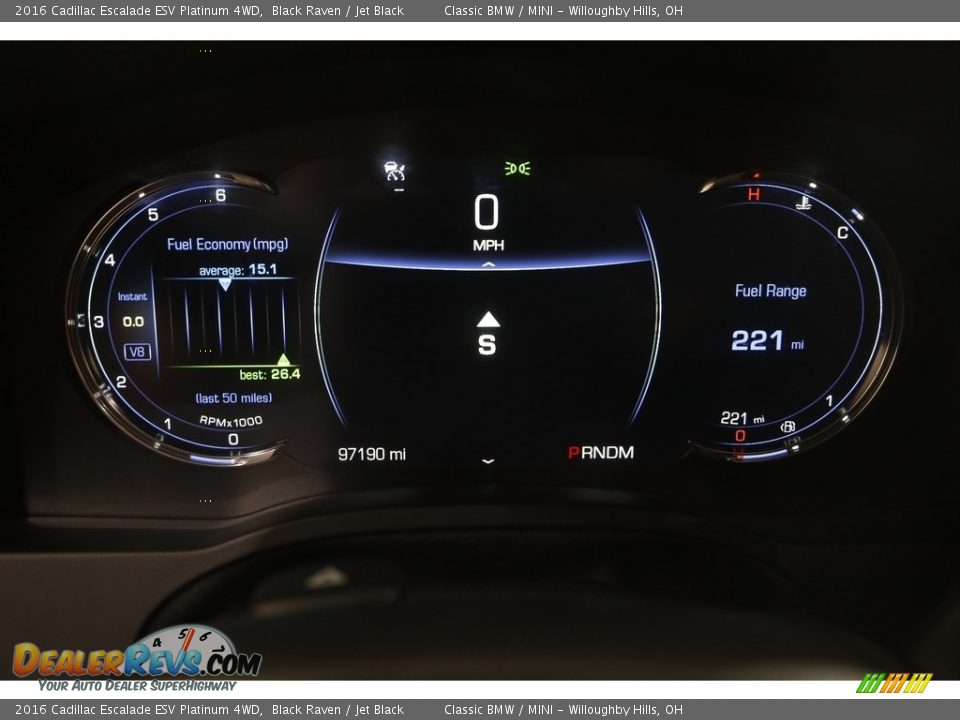Viewport: 960px width, 720px height.
Task: Select the fuel economy history bar graph
Action: coord(230,322)
